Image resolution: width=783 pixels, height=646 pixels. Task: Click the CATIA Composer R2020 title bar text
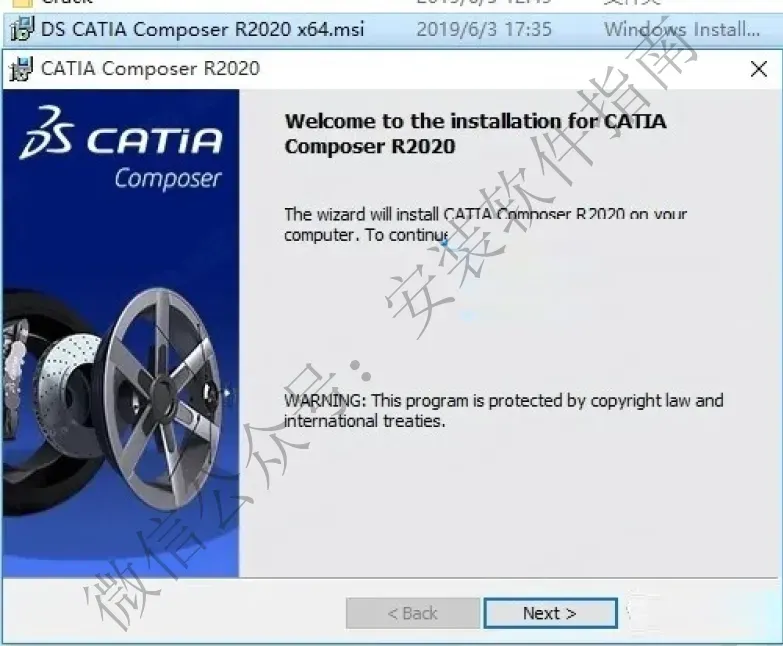[150, 68]
